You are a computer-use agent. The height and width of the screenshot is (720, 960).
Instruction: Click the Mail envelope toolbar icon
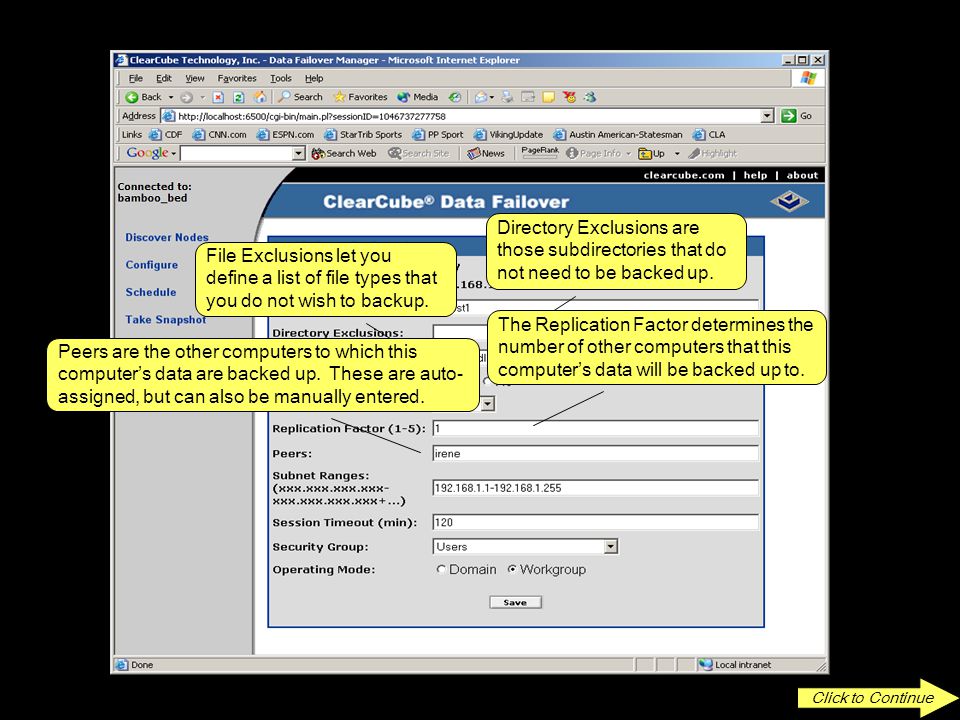point(481,97)
